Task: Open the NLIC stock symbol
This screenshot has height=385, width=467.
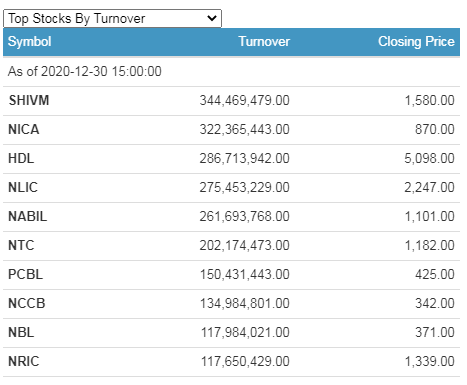Action: (x=23, y=187)
